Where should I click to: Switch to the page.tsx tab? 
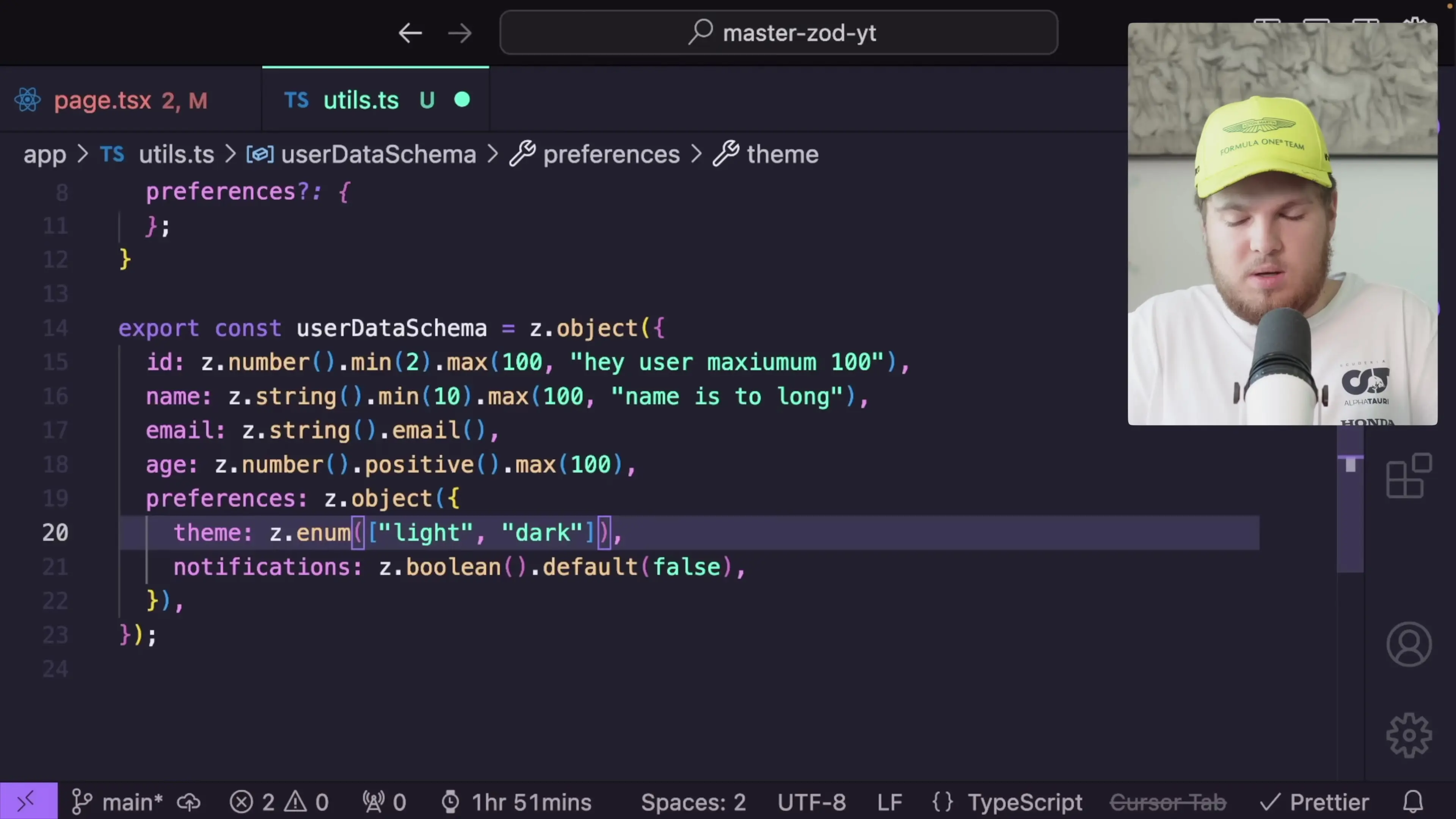click(130, 100)
